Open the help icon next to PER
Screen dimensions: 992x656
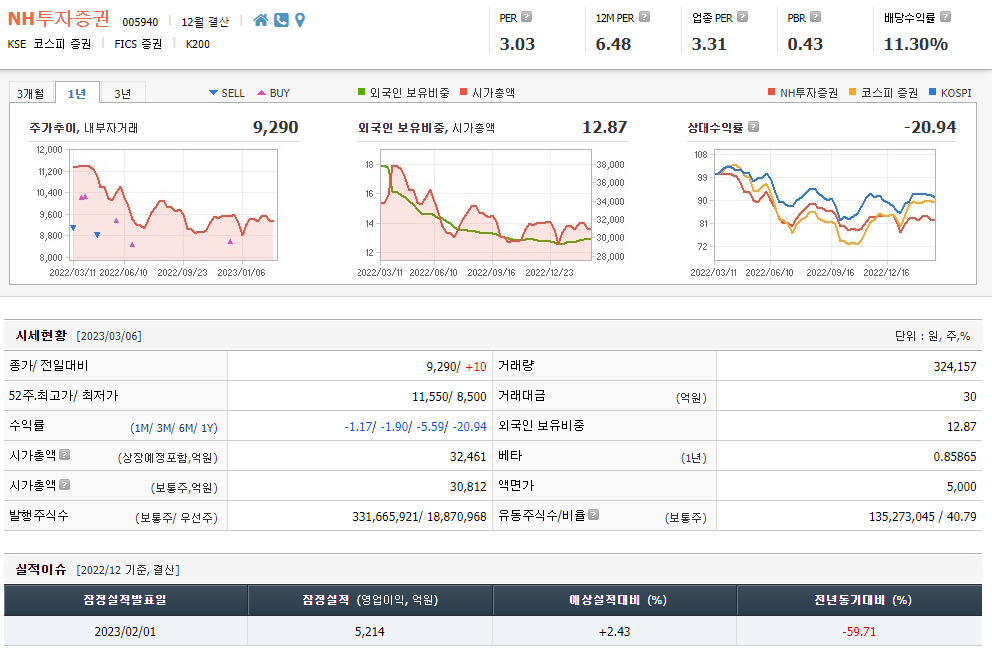pyautogui.click(x=526, y=17)
